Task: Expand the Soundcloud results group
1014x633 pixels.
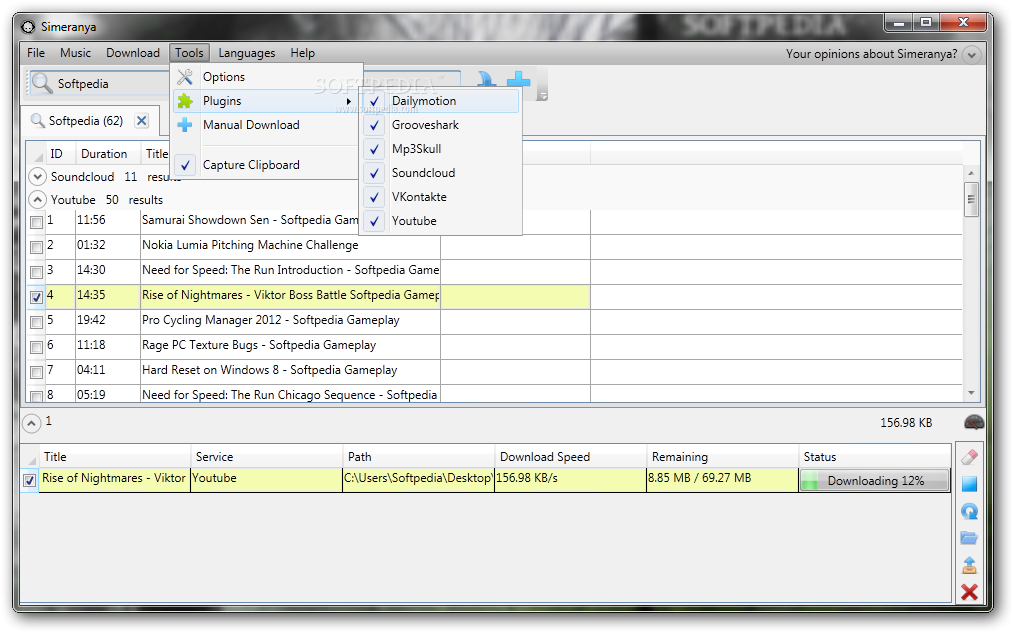Action: (38, 176)
